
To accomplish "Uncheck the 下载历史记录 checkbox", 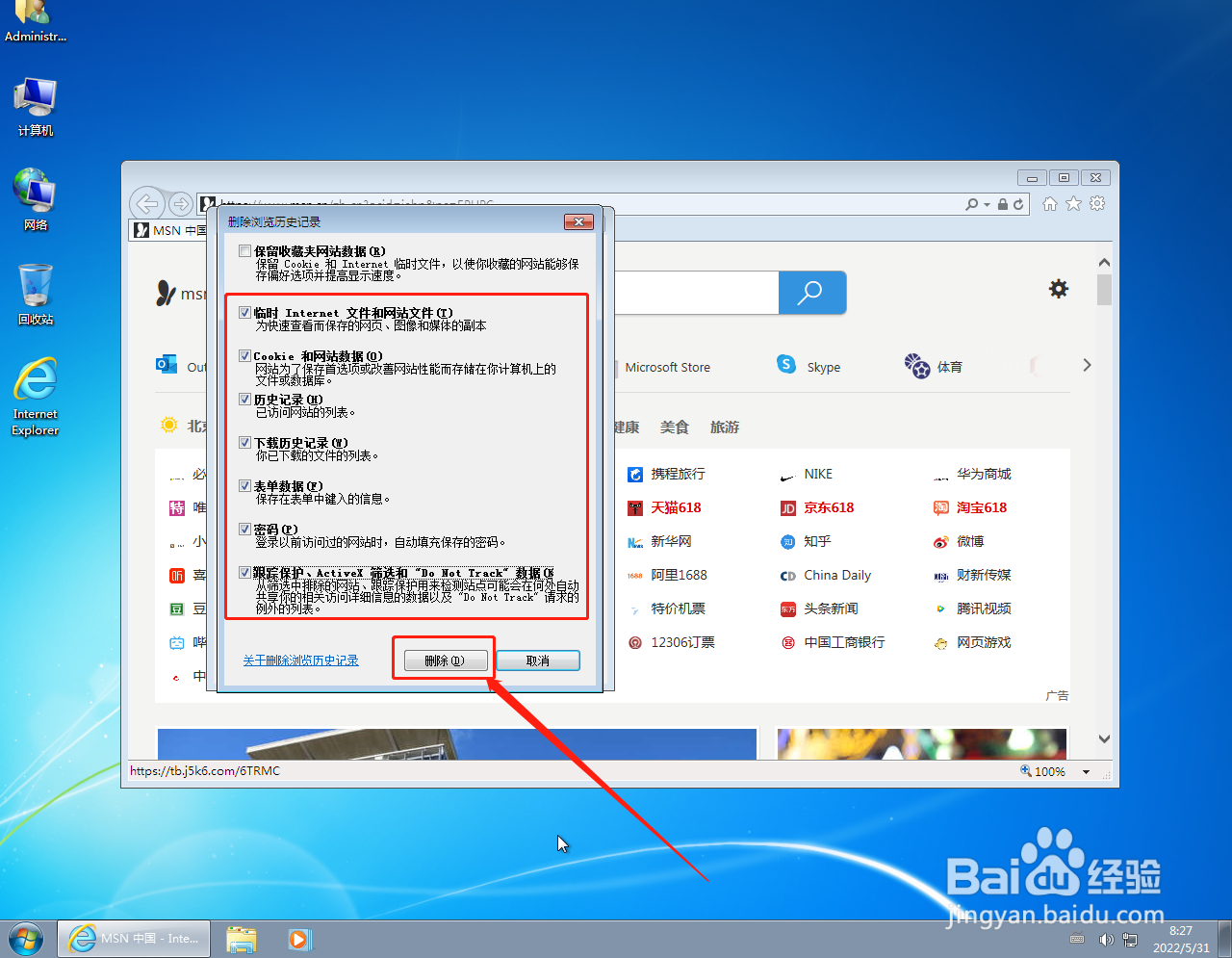I will pyautogui.click(x=245, y=442).
